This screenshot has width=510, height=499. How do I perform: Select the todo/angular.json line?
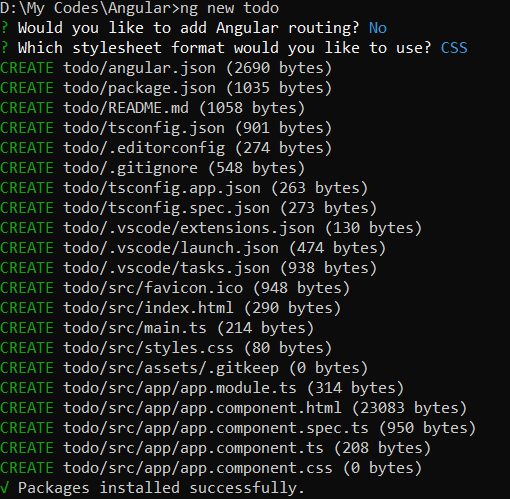pyautogui.click(x=166, y=68)
